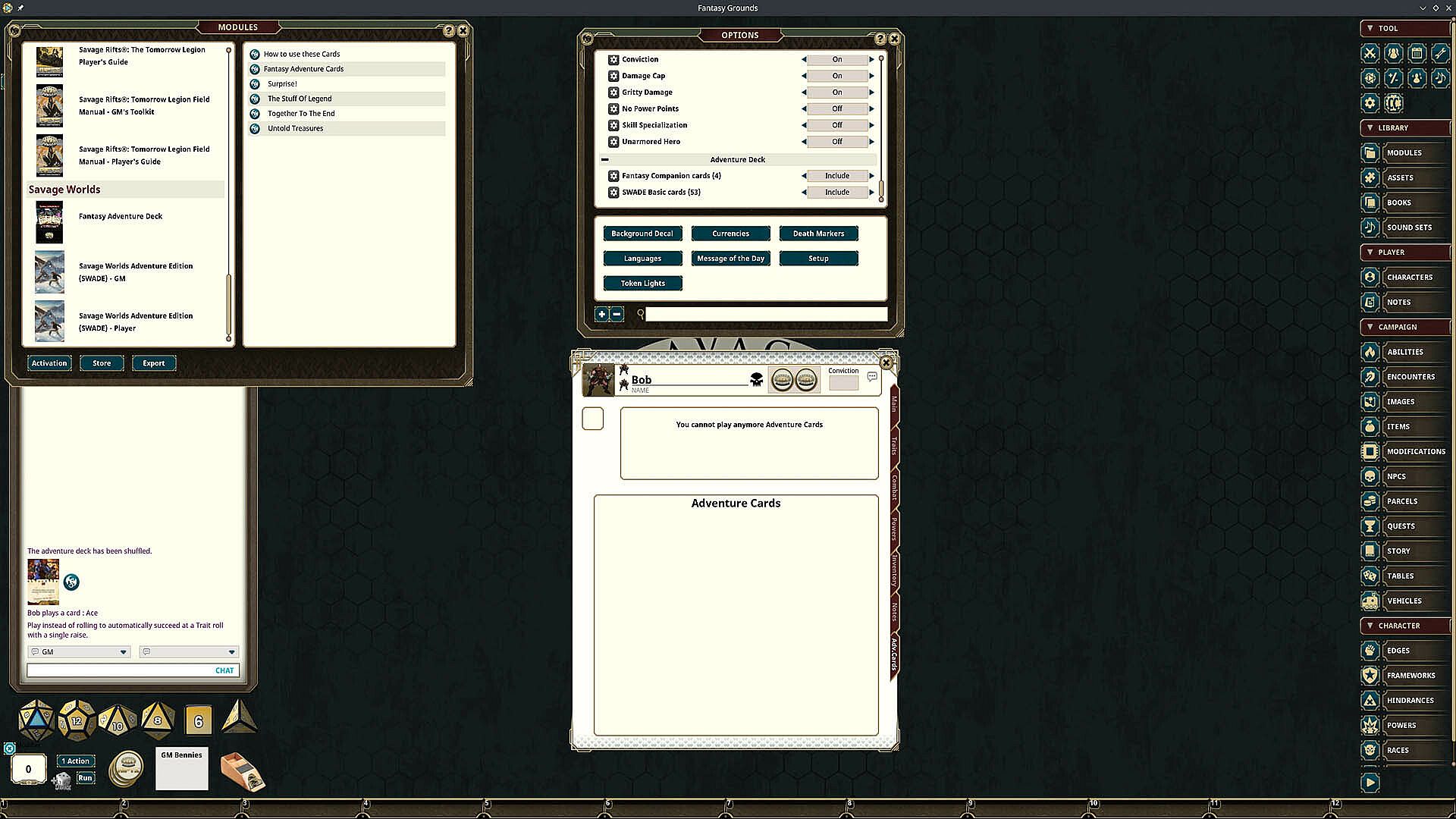The width and height of the screenshot is (1456, 819).
Task: Toggle No Power Points right arrow
Action: pos(871,109)
